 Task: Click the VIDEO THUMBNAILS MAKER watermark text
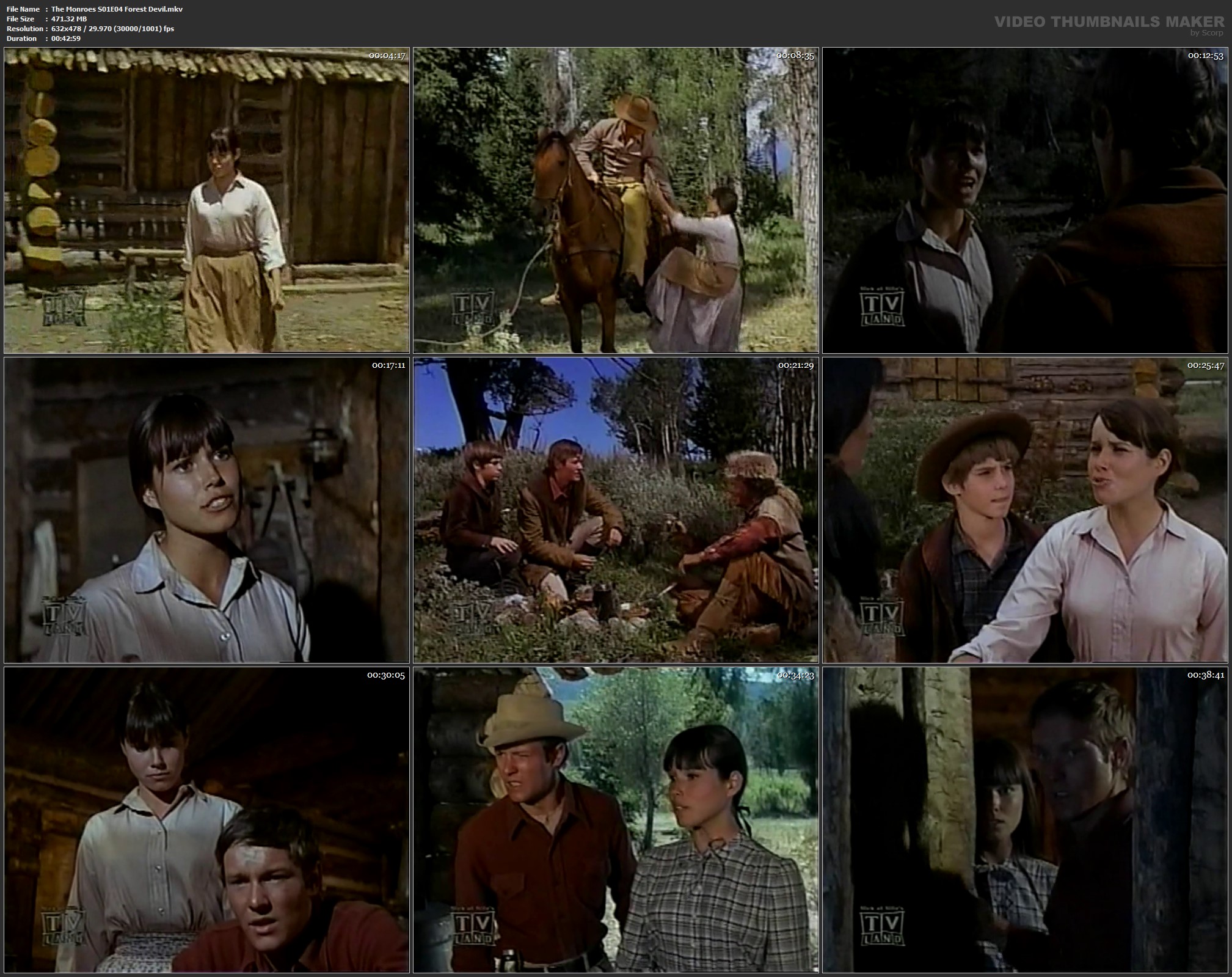click(1109, 22)
